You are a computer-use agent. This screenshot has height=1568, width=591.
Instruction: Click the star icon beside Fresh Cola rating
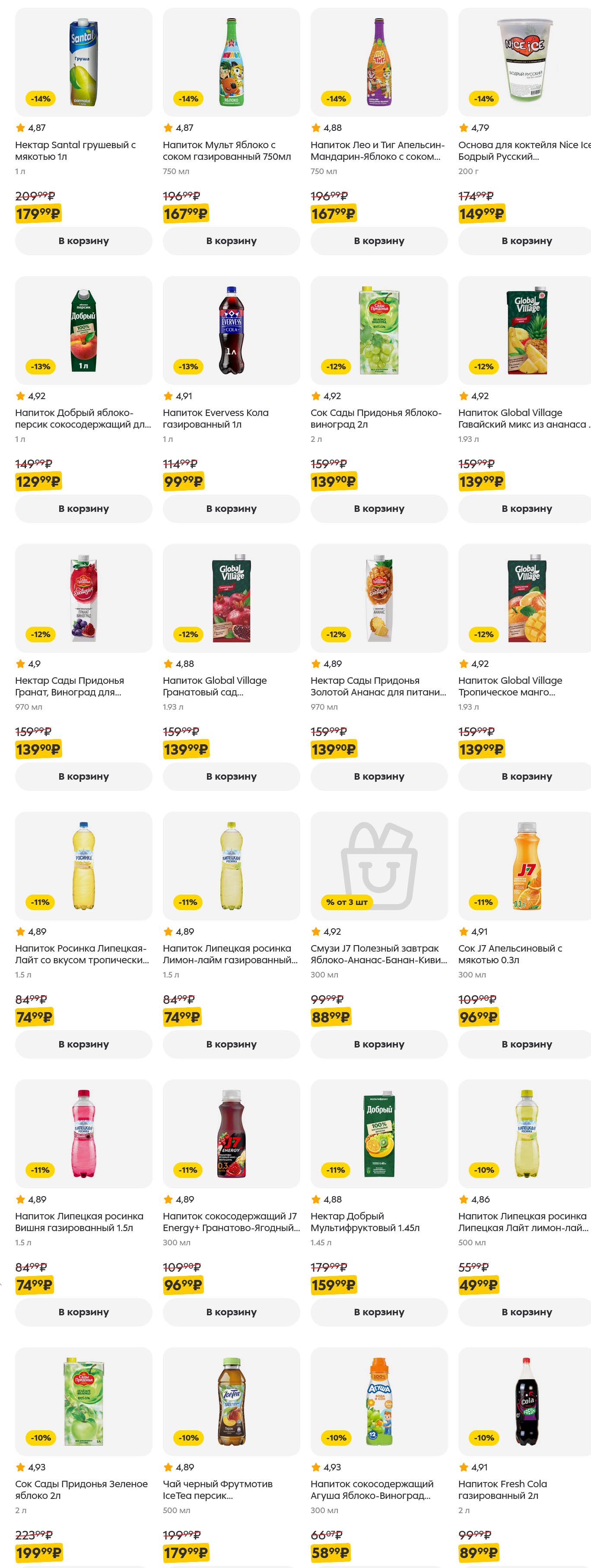tap(464, 1467)
